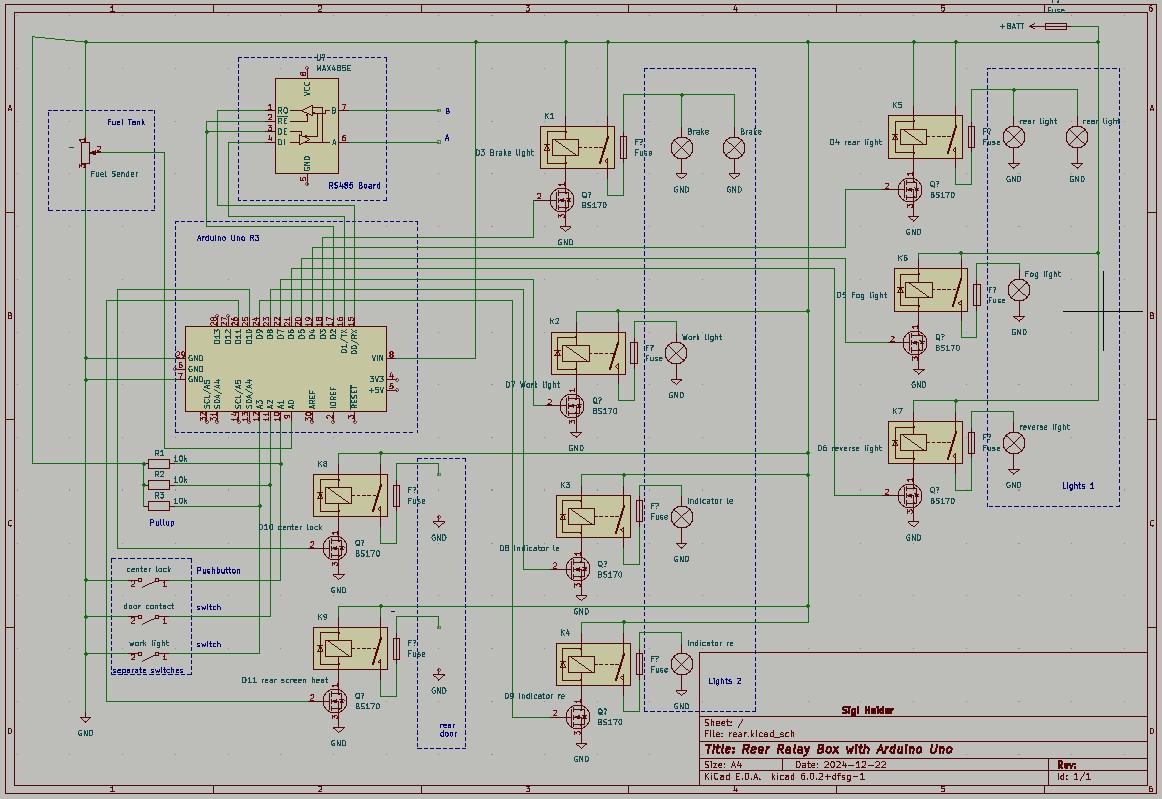This screenshot has width=1162, height=799.
Task: Click the Lights 1 group label
Action: 1077,486
